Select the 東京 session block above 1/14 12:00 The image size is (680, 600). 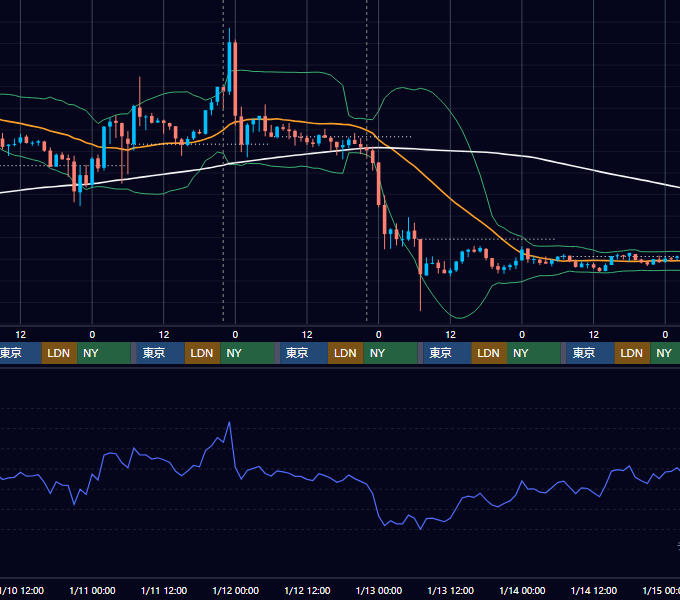tap(591, 353)
